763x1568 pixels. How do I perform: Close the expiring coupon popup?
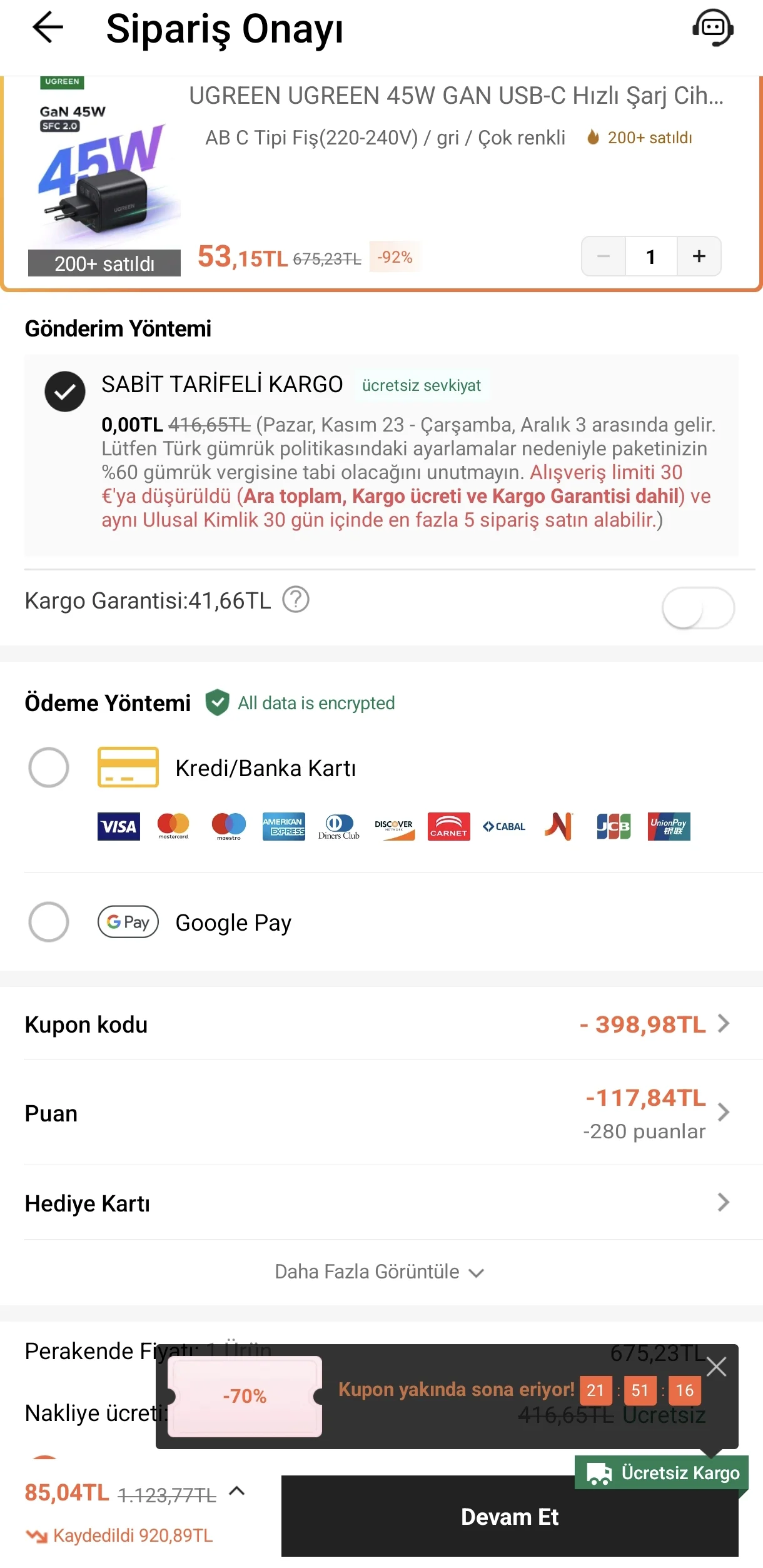716,1367
